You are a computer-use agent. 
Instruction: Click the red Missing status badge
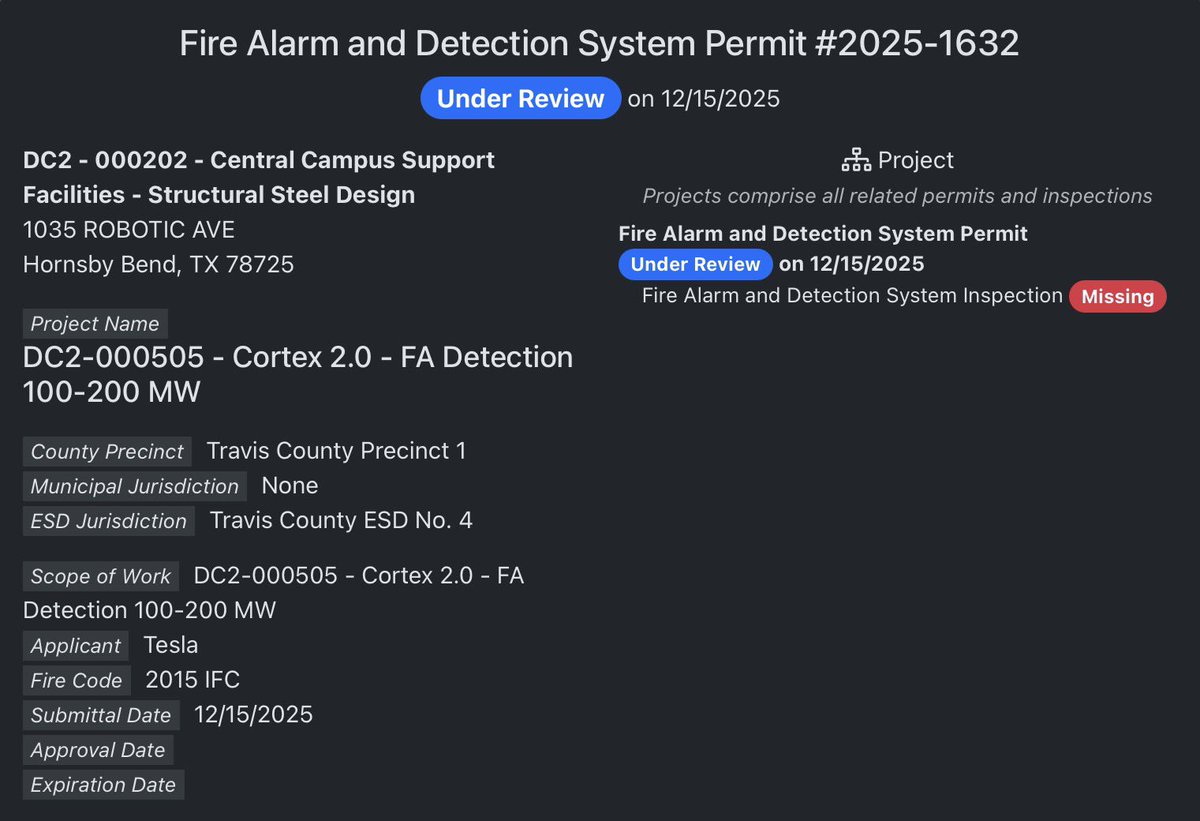1117,297
